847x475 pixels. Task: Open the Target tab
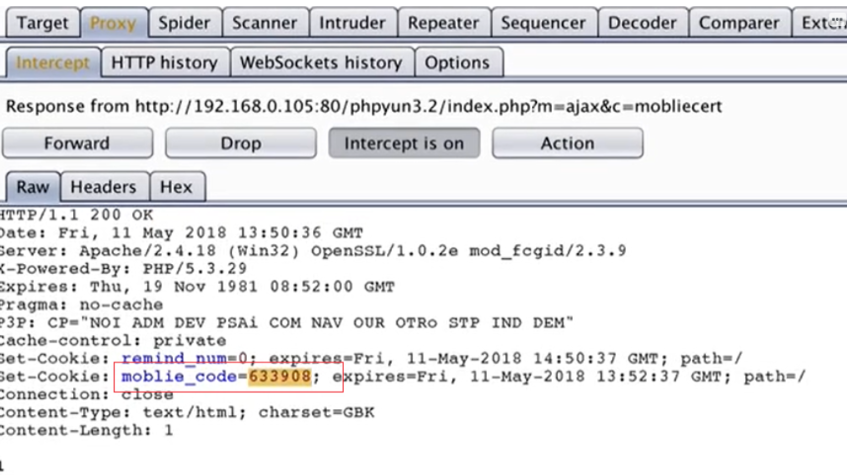[43, 22]
